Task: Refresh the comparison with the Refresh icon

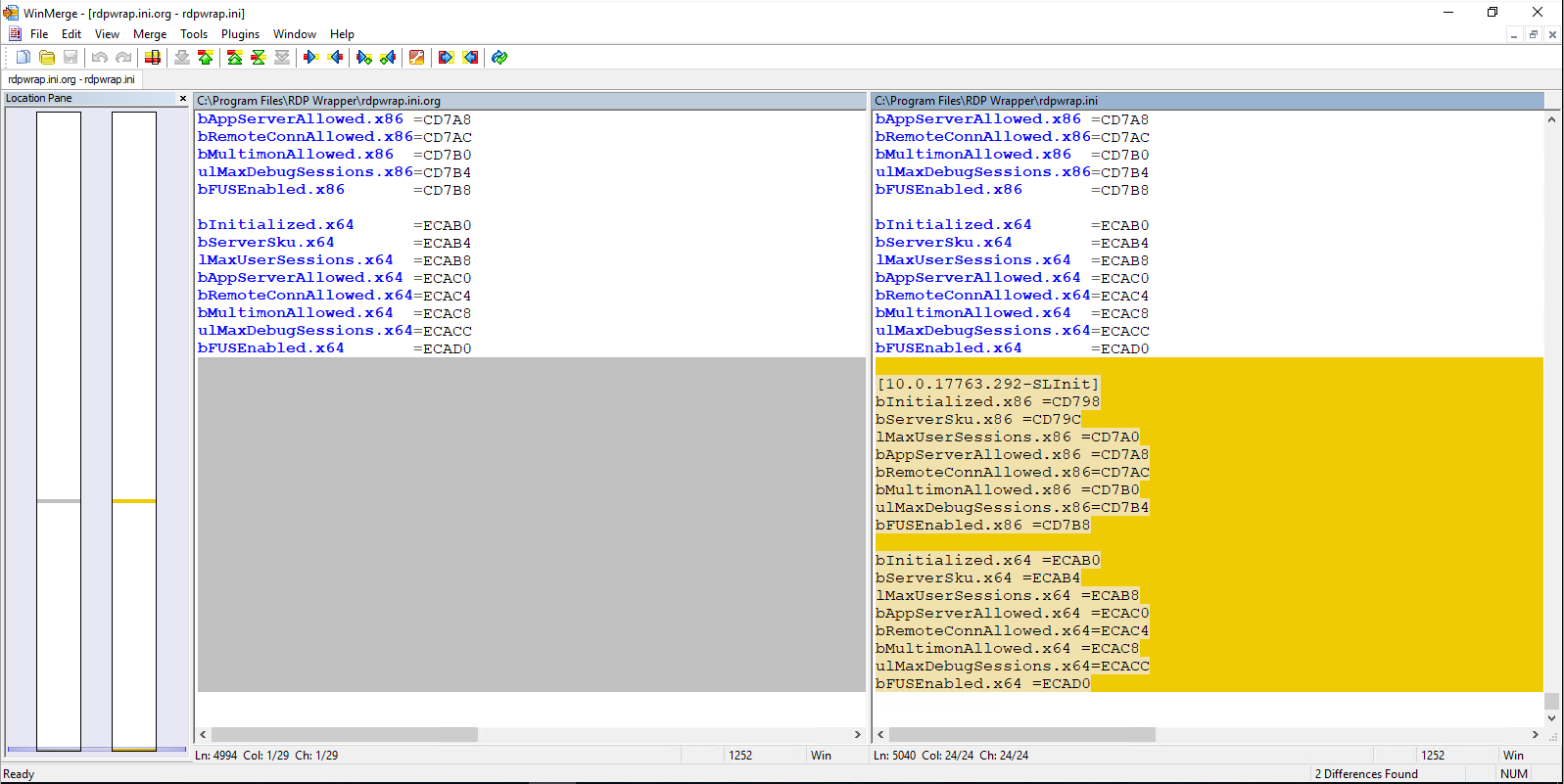Action: 499,58
